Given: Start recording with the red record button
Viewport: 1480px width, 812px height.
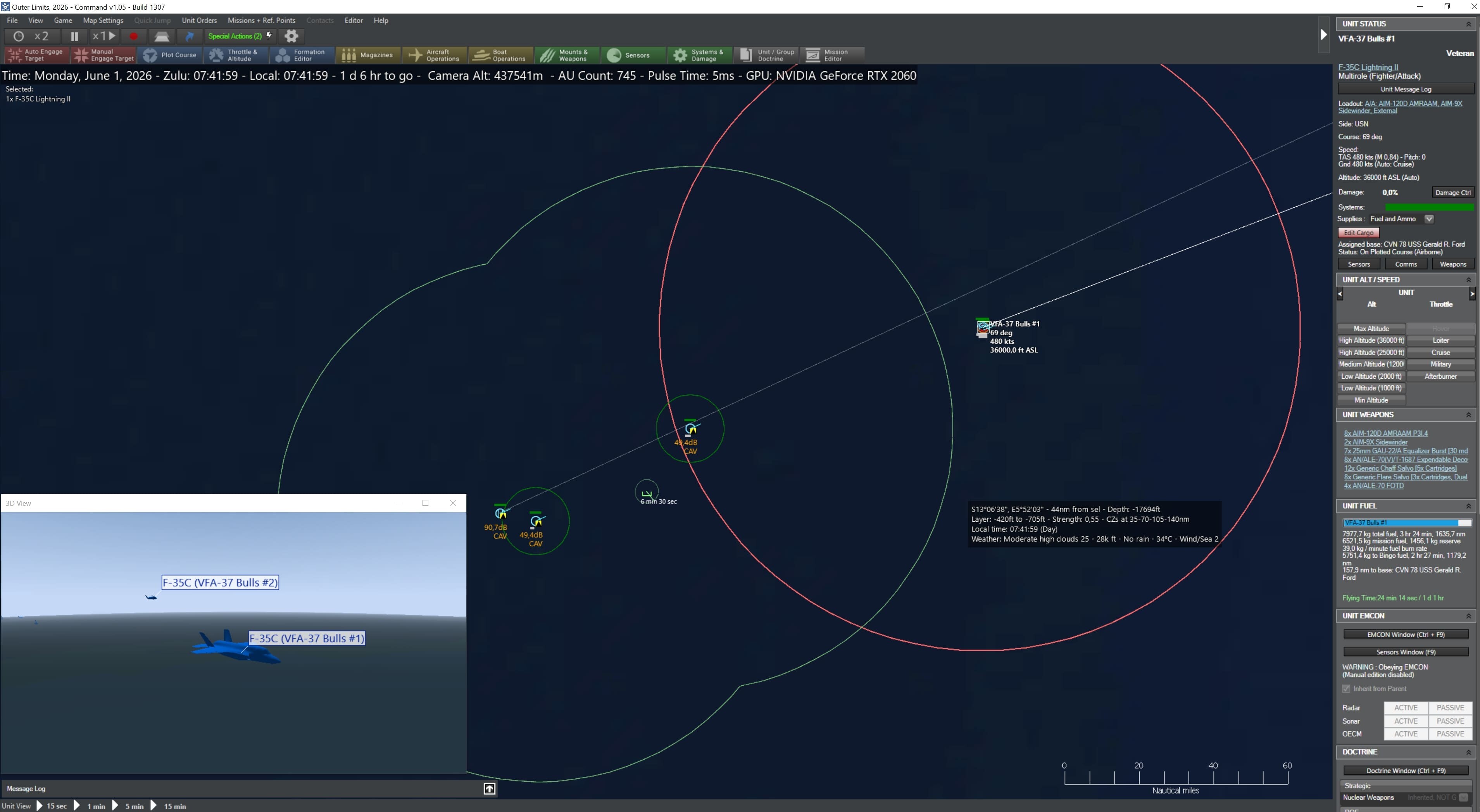Looking at the screenshot, I should point(133,36).
